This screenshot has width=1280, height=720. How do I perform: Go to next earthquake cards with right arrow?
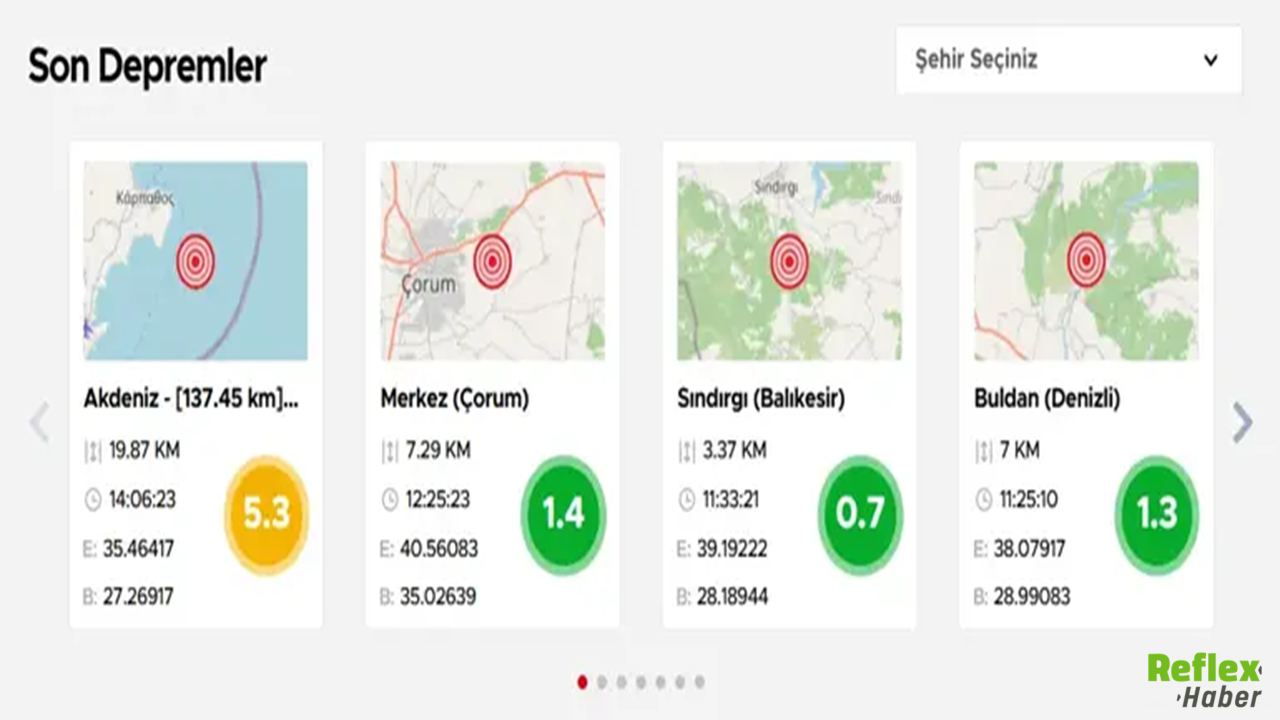pyautogui.click(x=1242, y=423)
